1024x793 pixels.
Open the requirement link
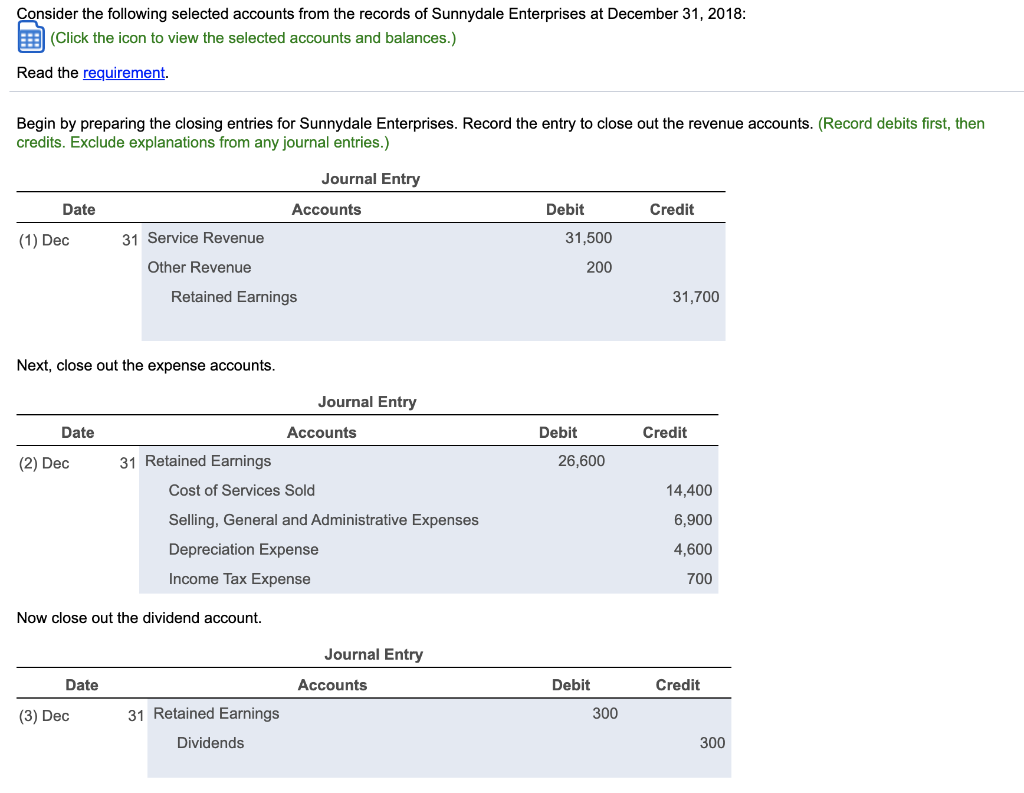pyautogui.click(x=123, y=73)
